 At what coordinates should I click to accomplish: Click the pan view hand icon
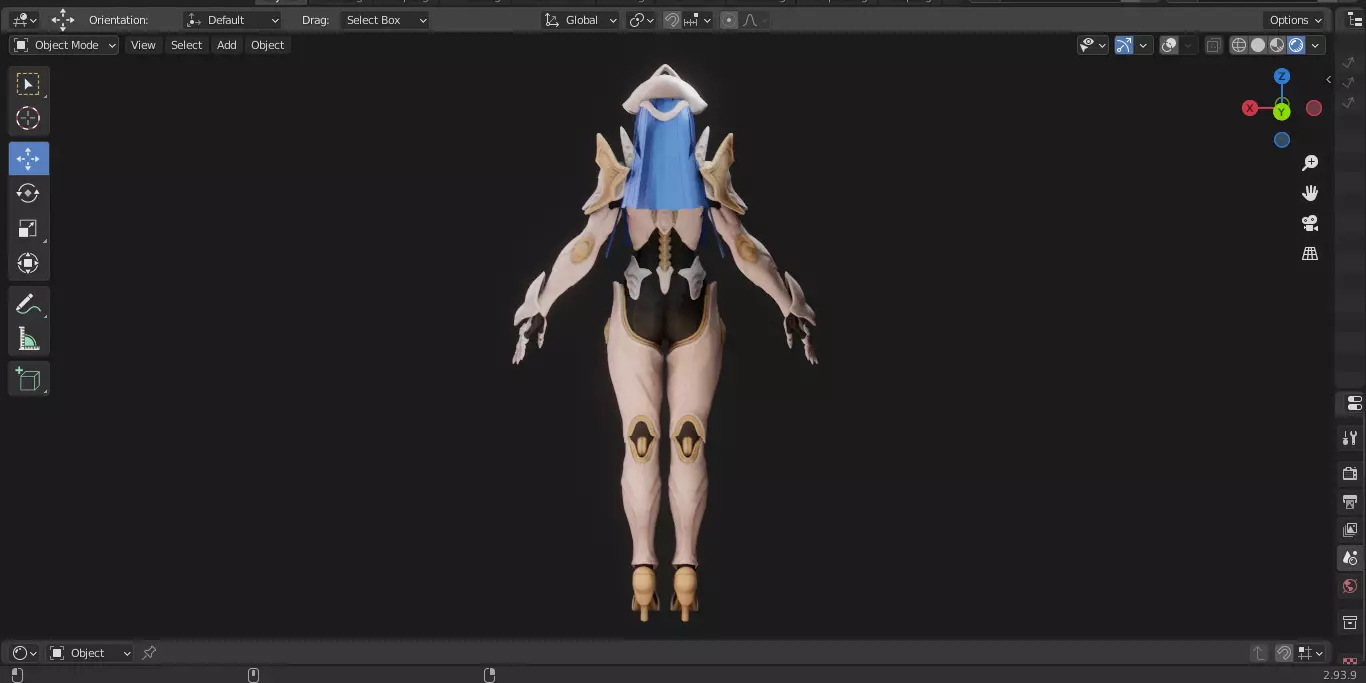[x=1310, y=193]
